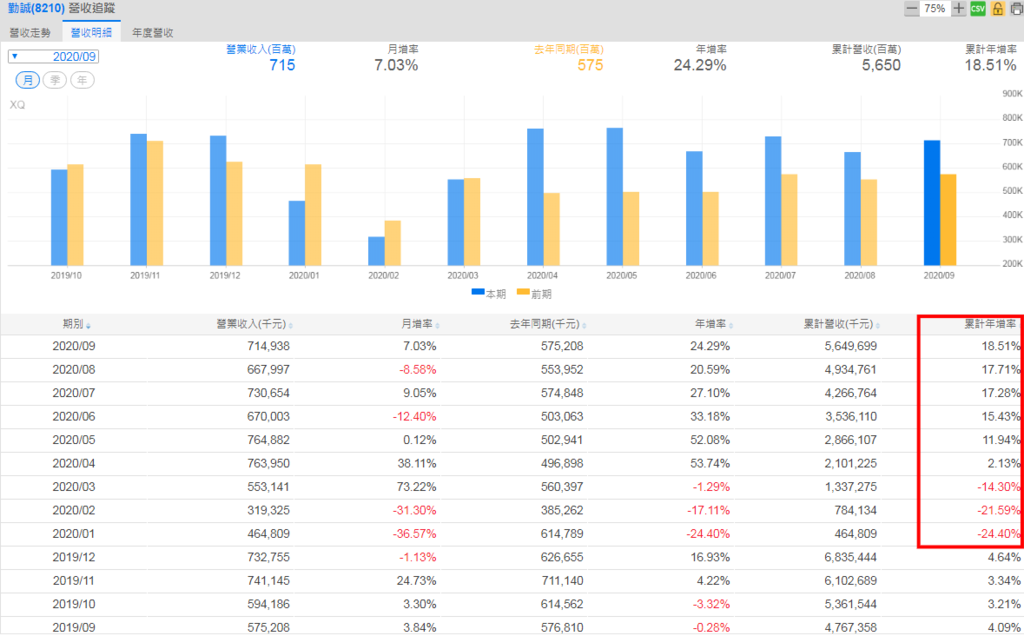
Task: Click the 期別 column header text
Action: 72,324
